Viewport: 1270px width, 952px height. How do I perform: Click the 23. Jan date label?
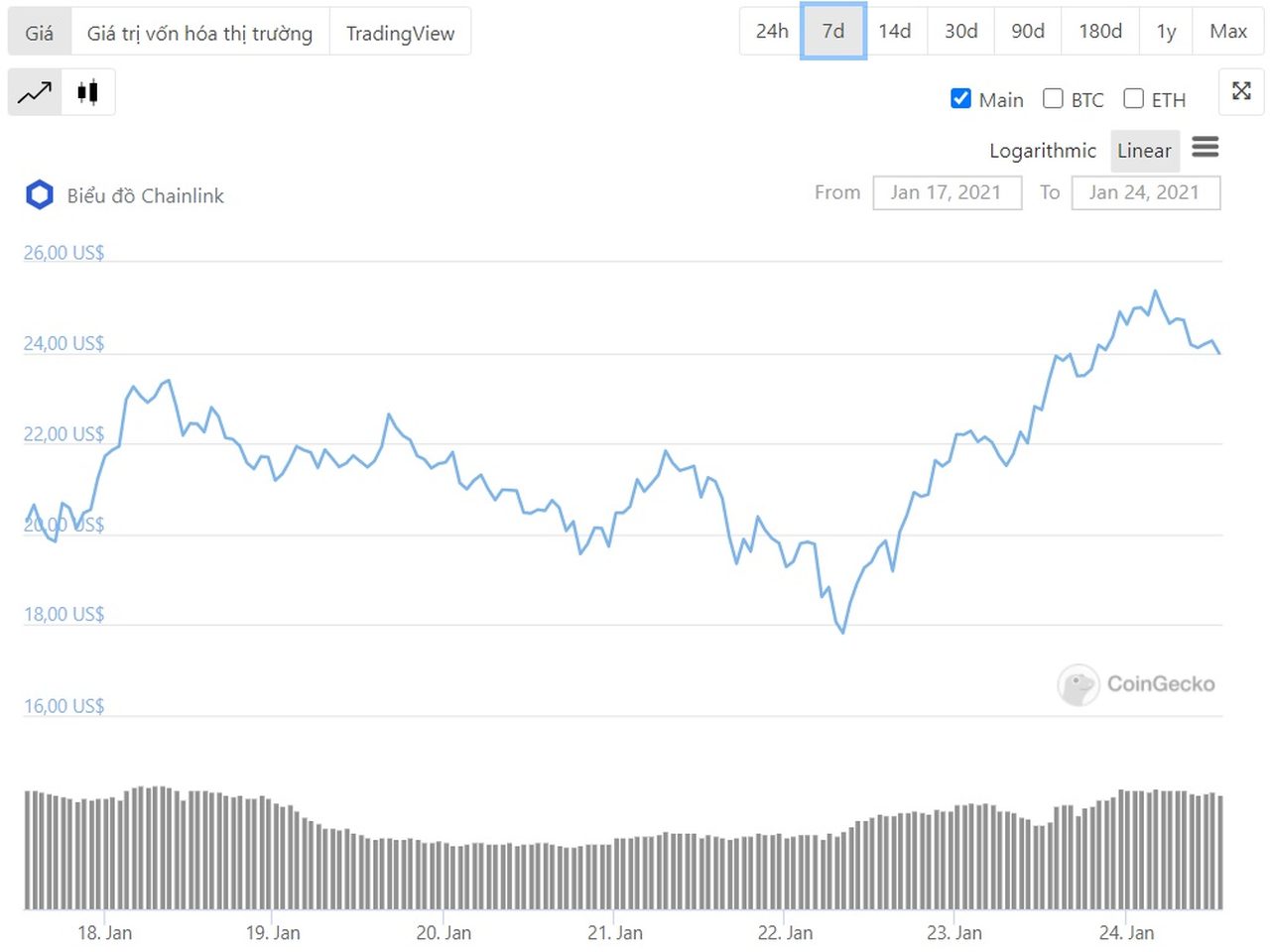coord(954,933)
